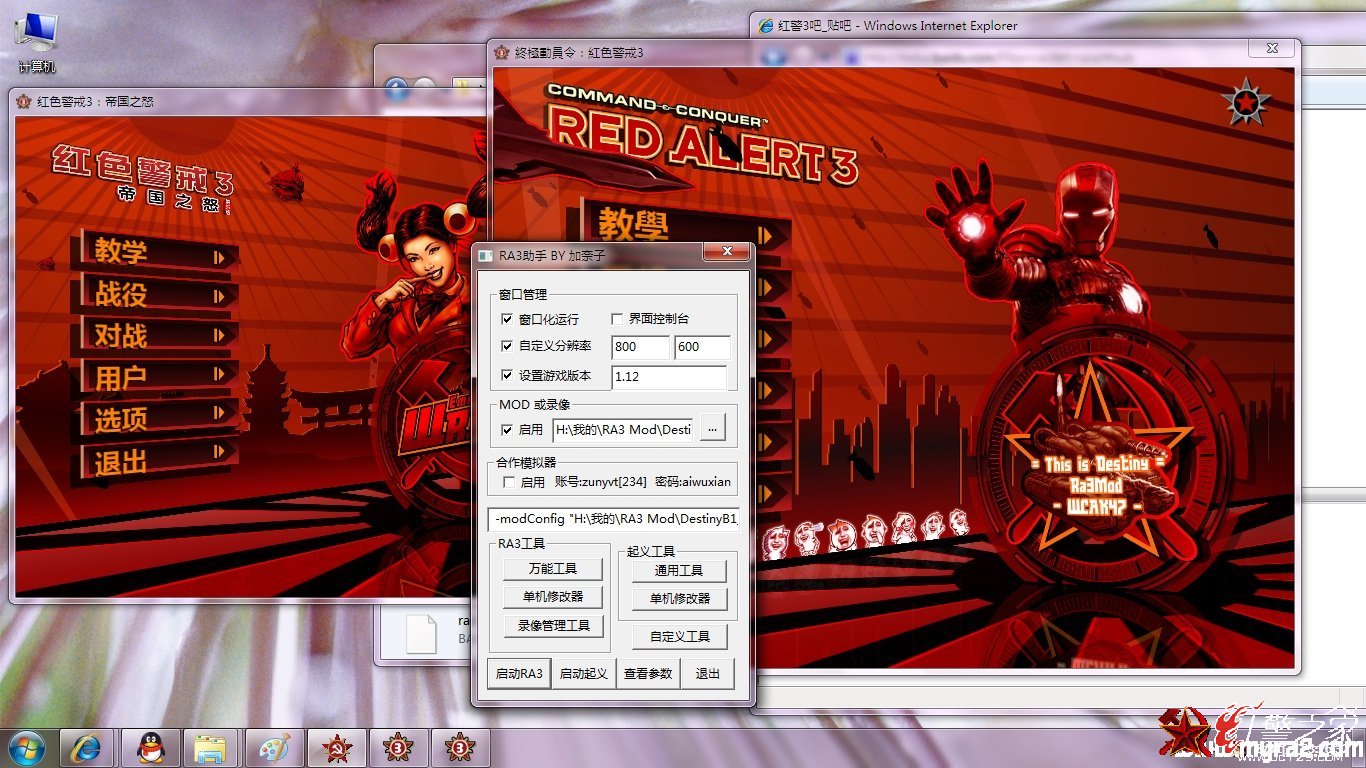Select 教学 in 帝国之怒 game menu

(155, 252)
